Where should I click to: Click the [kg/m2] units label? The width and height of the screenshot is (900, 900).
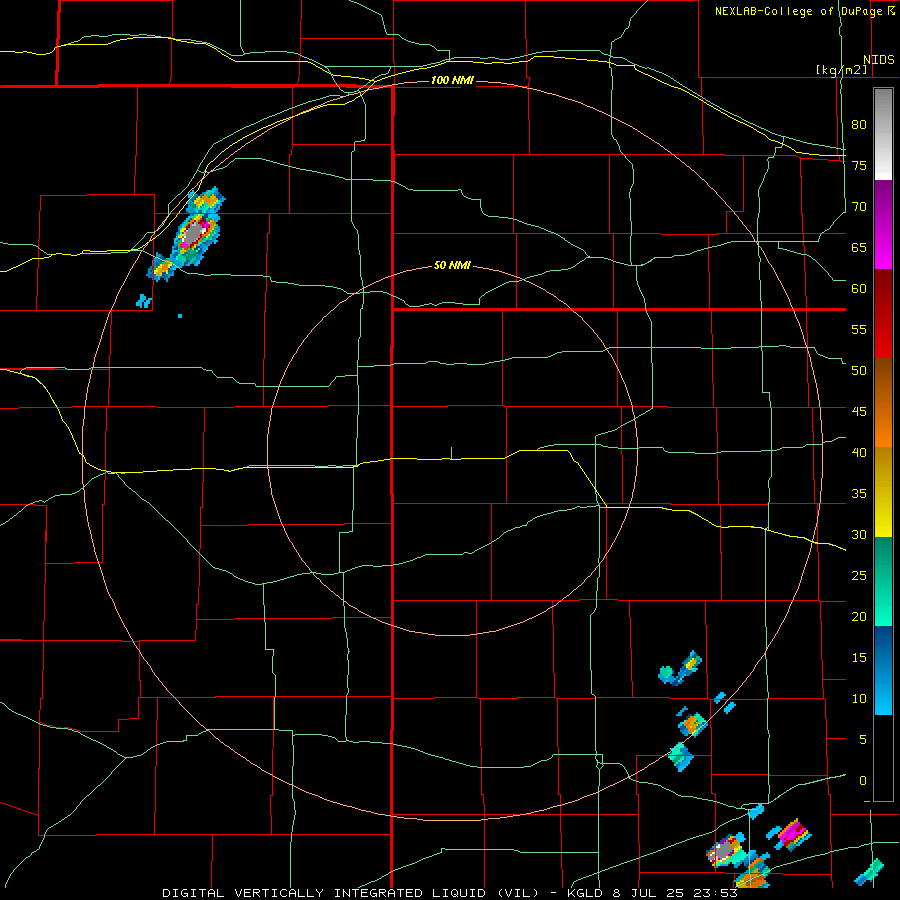pyautogui.click(x=841, y=69)
